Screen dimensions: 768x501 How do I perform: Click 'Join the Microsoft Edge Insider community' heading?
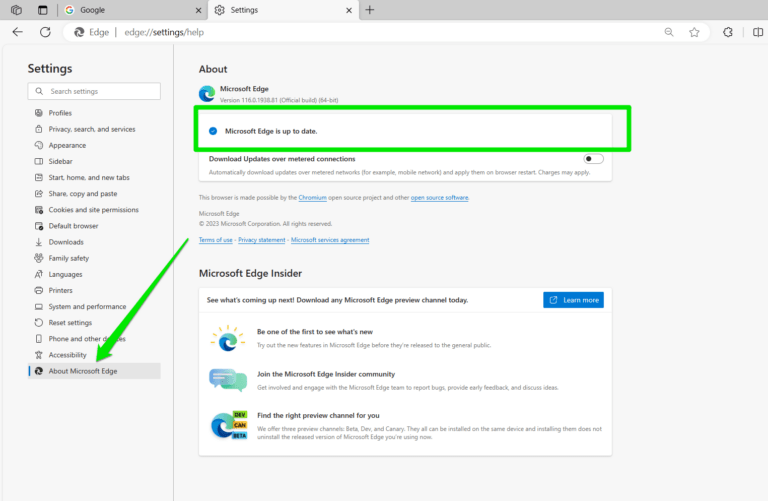click(326, 374)
